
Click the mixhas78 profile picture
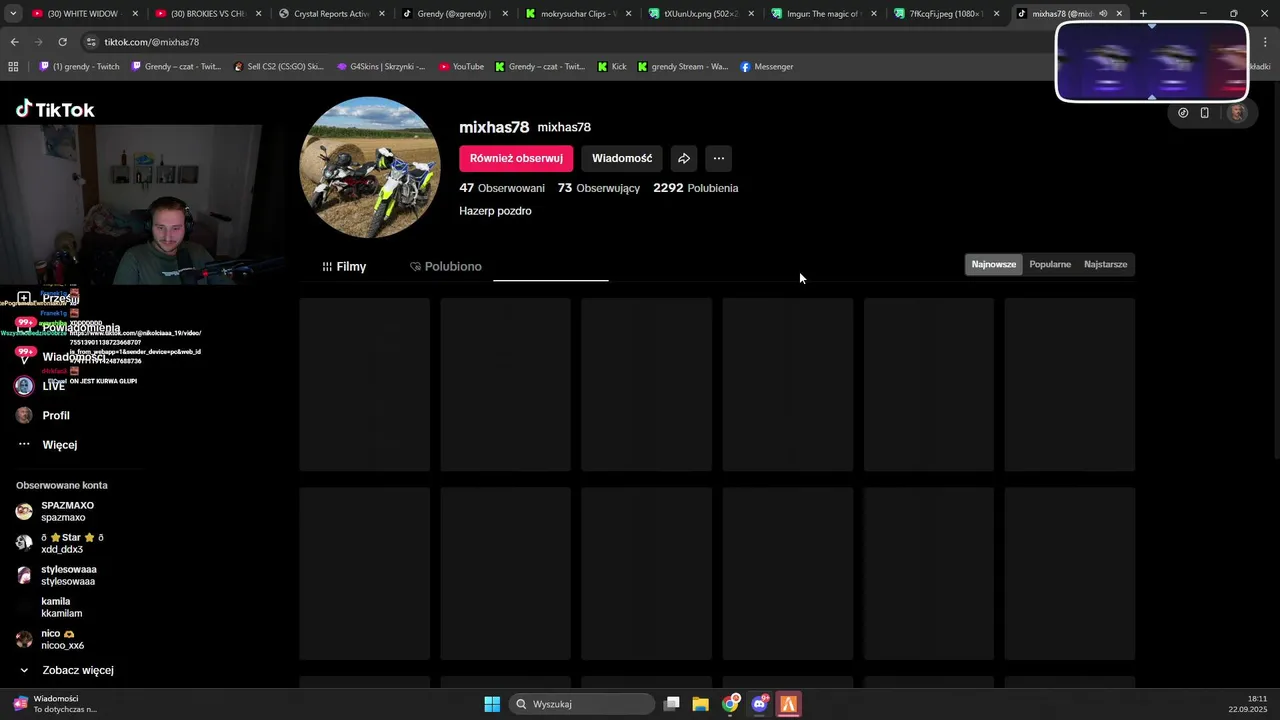point(370,167)
